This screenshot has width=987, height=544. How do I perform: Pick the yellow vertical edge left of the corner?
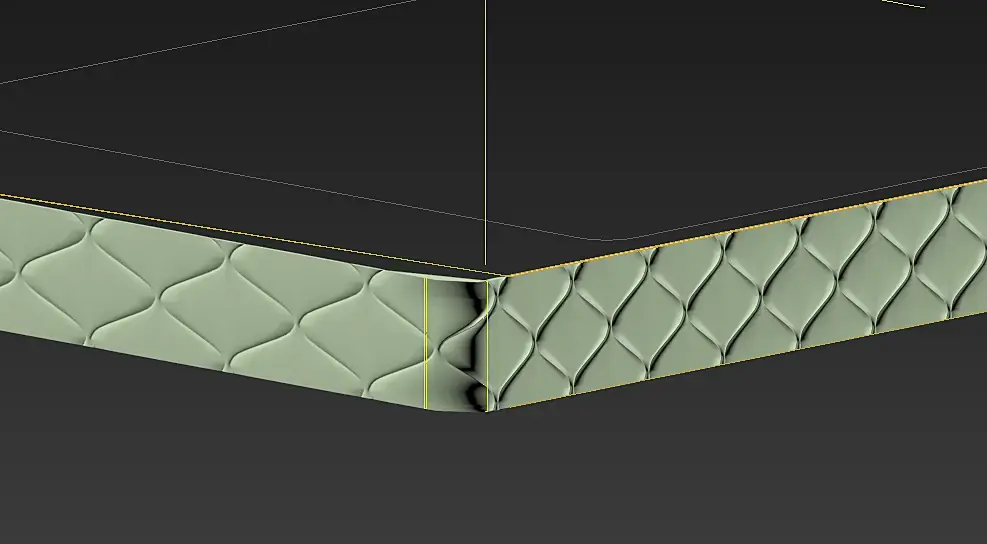click(x=426, y=343)
